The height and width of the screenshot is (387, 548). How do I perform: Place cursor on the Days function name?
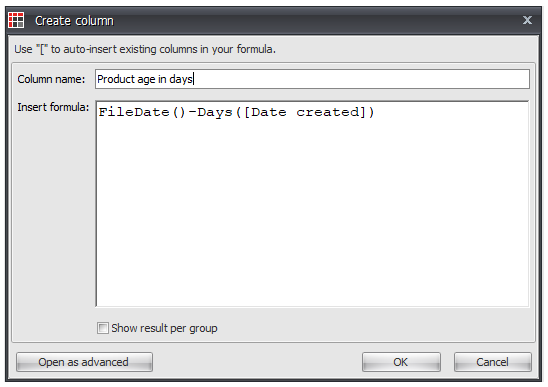pyautogui.click(x=215, y=113)
